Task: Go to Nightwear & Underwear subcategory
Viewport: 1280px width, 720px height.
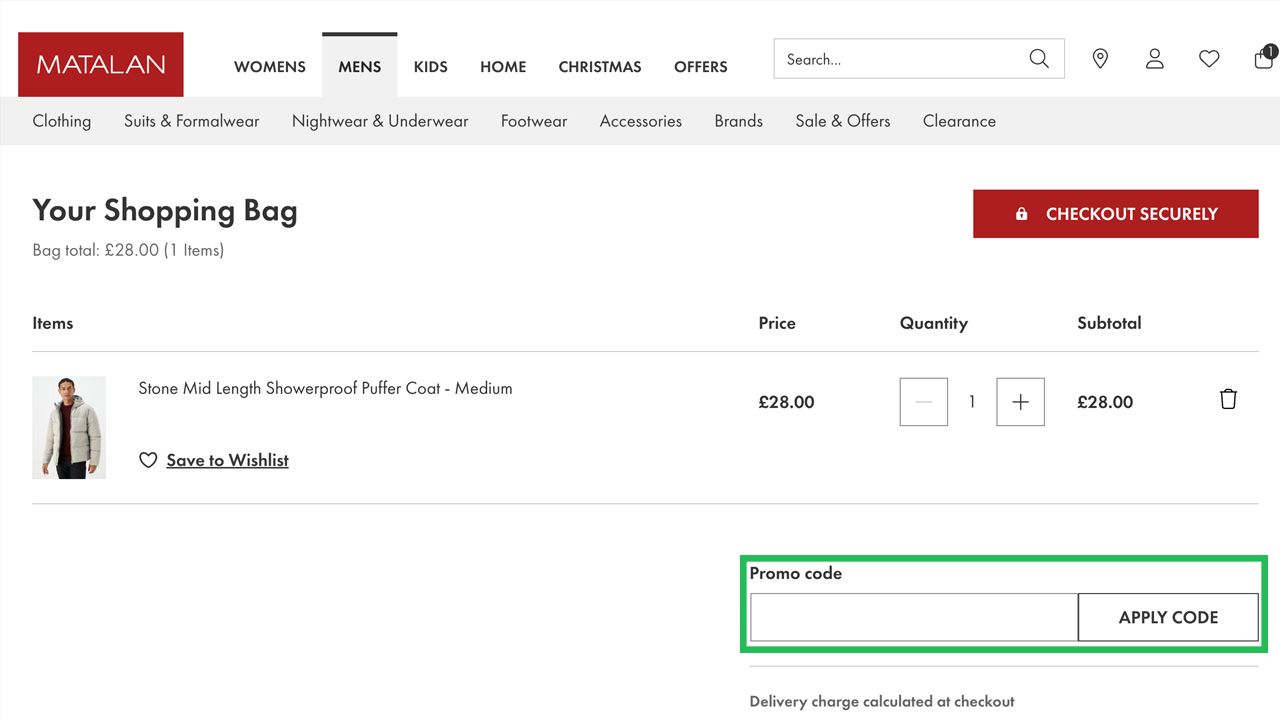Action: (x=380, y=121)
